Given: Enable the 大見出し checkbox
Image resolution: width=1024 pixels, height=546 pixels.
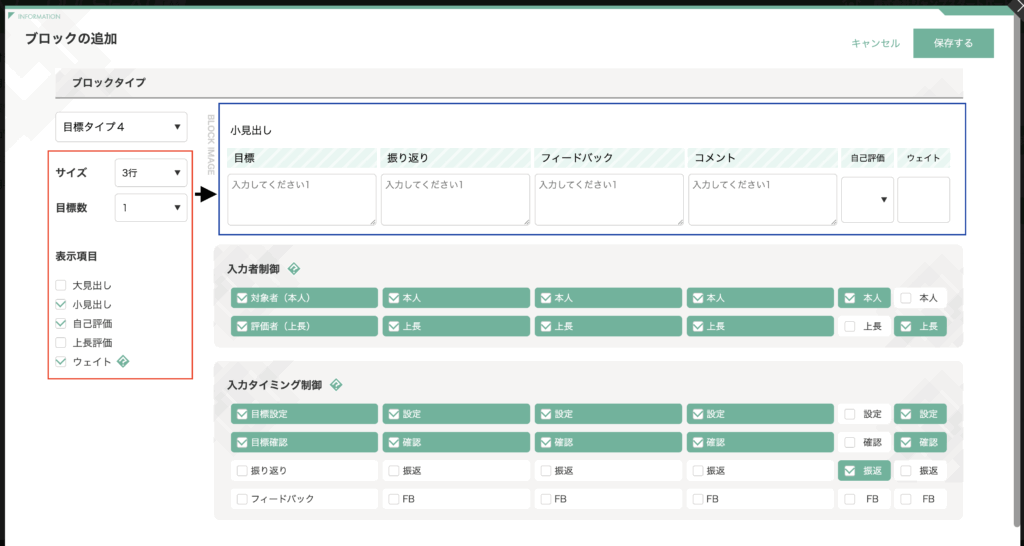Looking at the screenshot, I should click(61, 286).
